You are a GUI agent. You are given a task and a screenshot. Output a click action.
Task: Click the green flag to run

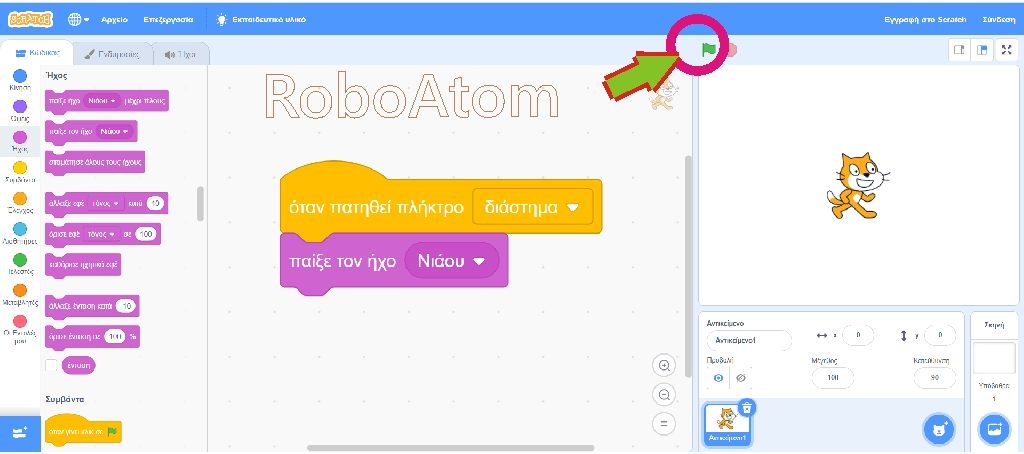click(x=708, y=49)
